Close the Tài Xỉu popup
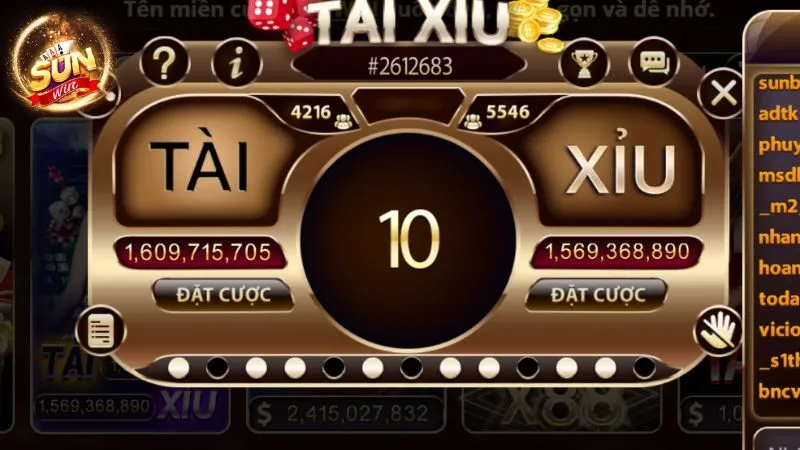Screen dimensions: 800x450 coord(723,93)
